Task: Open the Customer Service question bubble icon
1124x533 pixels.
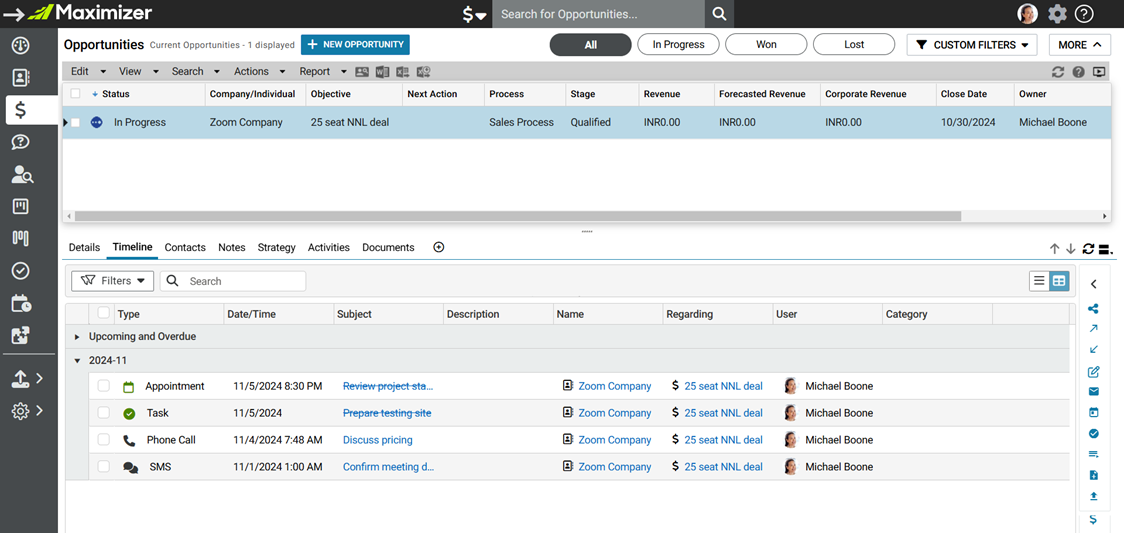Action: click(21, 142)
